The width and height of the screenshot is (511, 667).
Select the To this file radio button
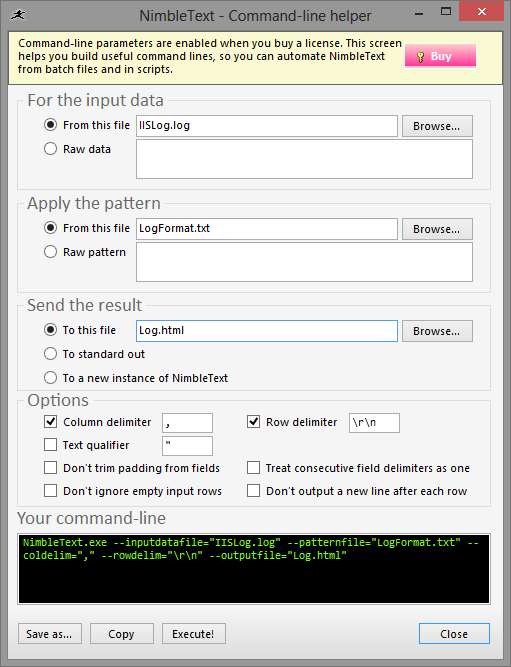coord(50,330)
